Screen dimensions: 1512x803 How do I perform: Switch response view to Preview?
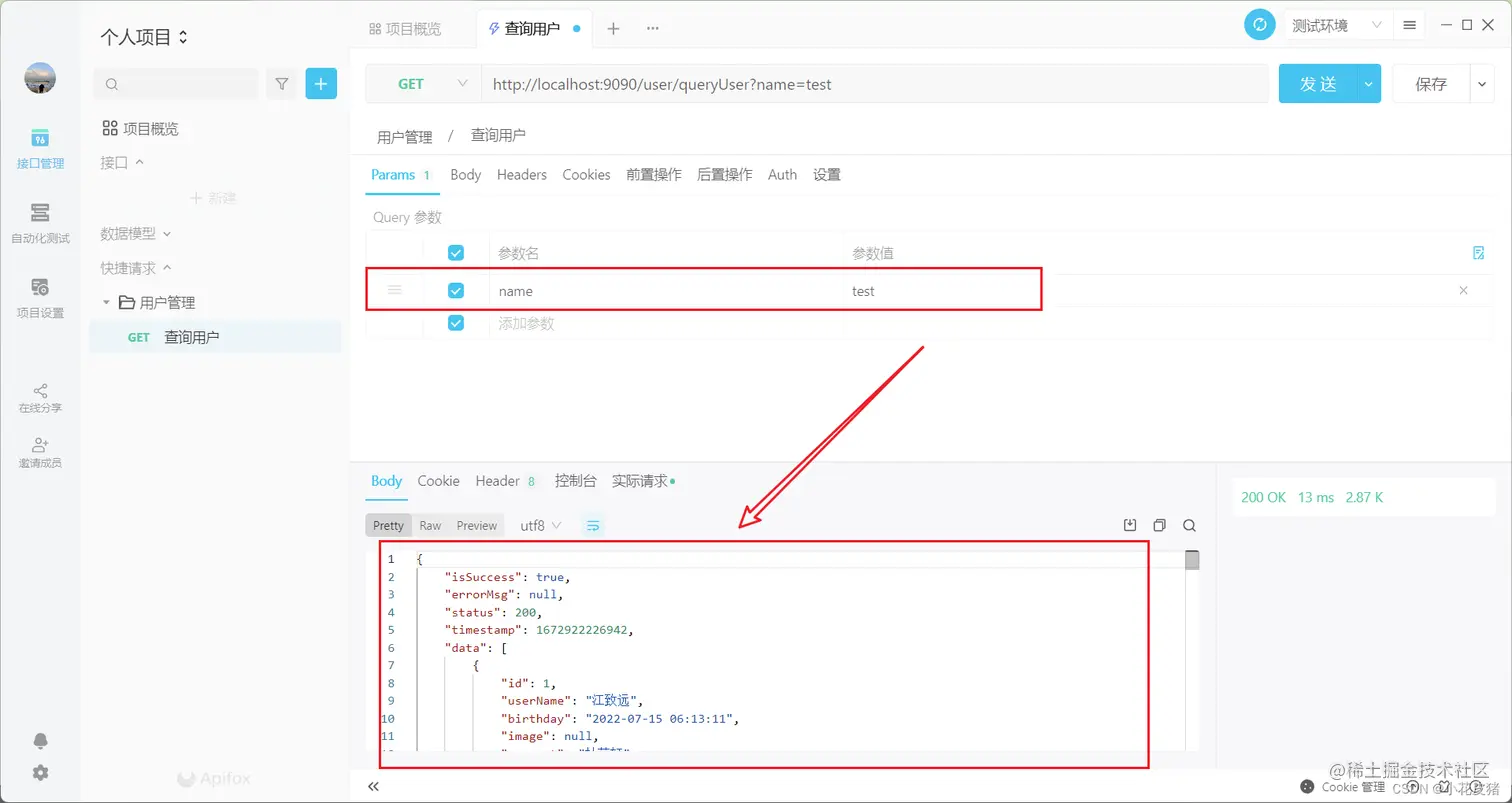477,525
